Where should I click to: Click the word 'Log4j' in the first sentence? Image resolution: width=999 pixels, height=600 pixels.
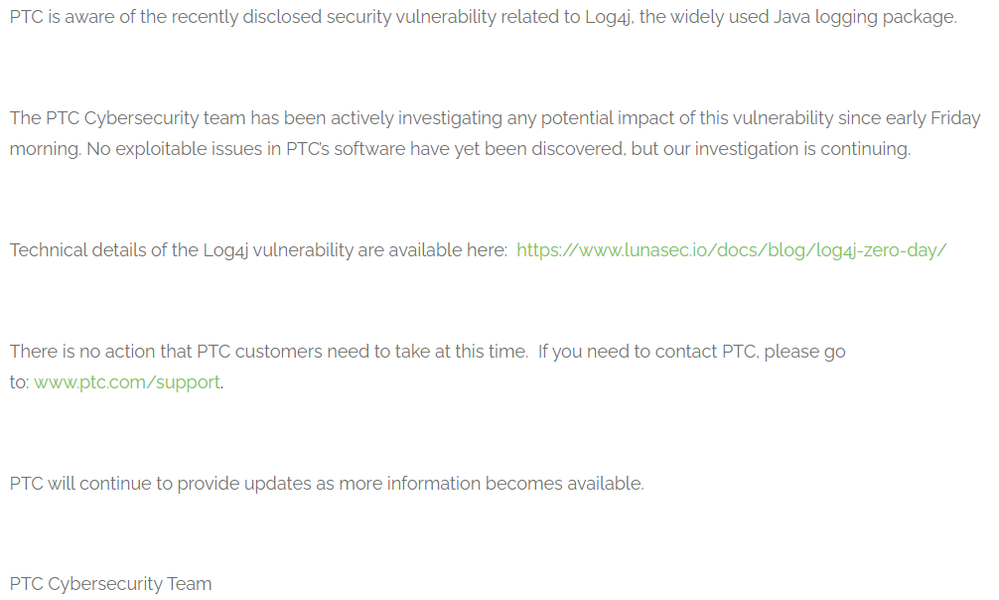click(x=609, y=17)
